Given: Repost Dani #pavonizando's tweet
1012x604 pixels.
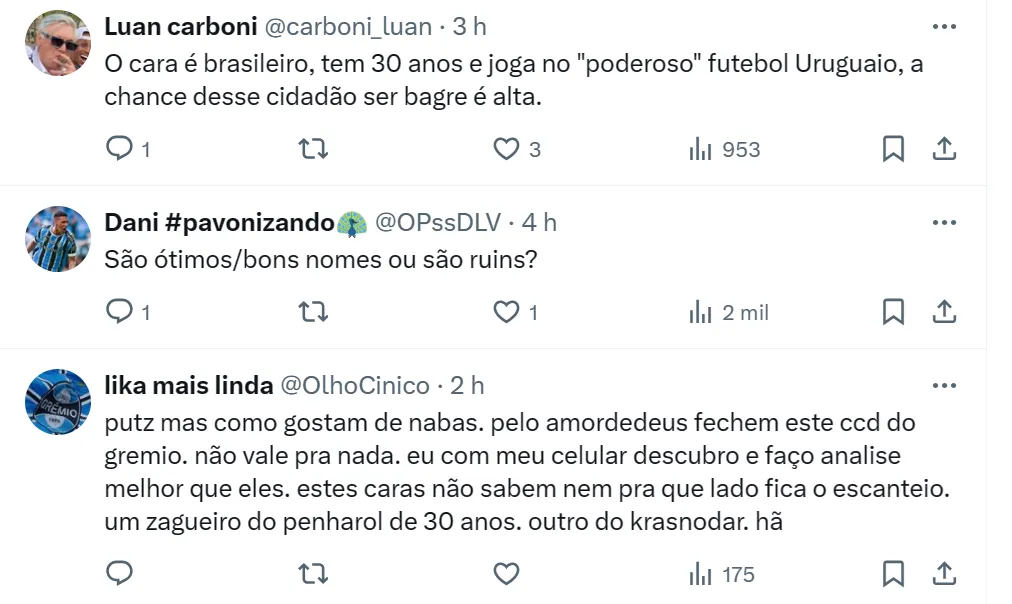Looking at the screenshot, I should (x=314, y=312).
